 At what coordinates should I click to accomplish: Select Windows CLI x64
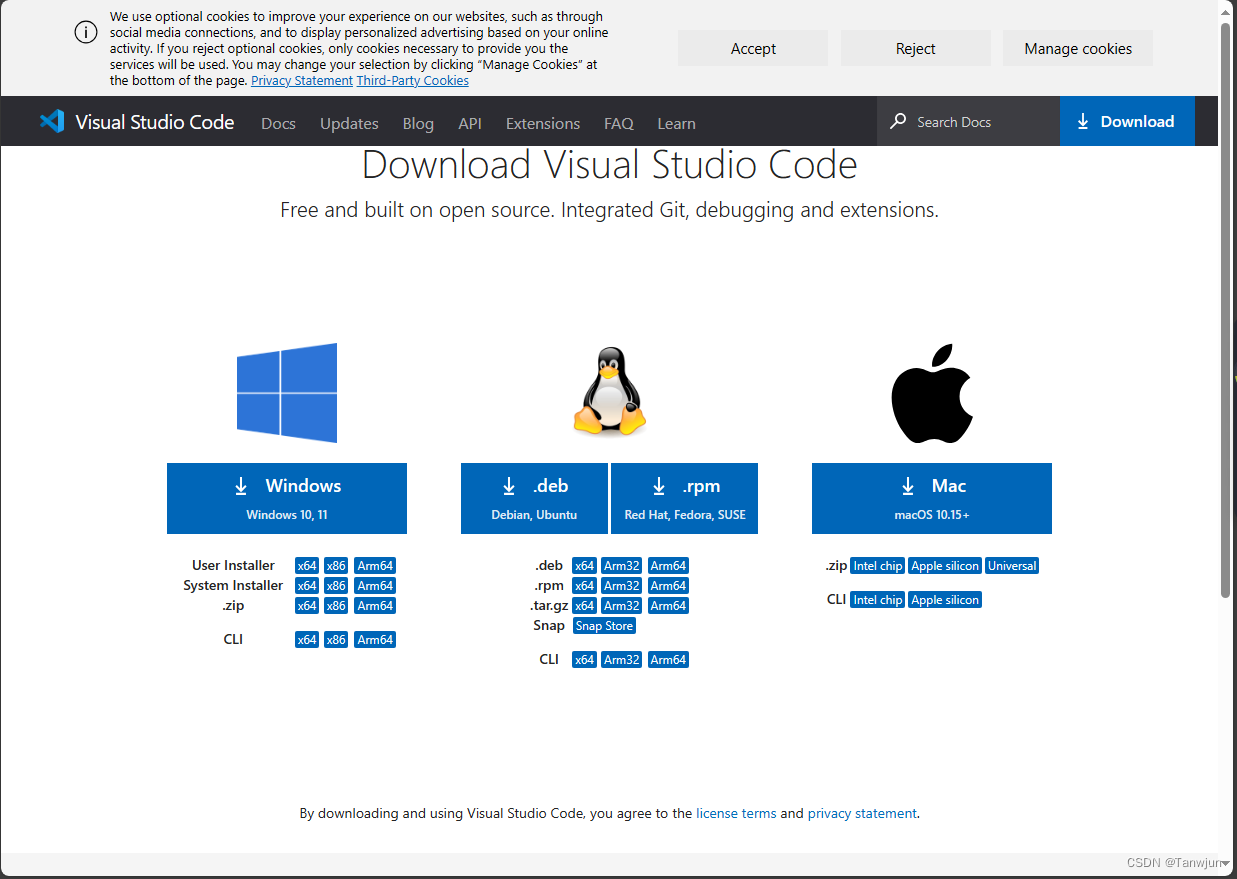pos(307,640)
